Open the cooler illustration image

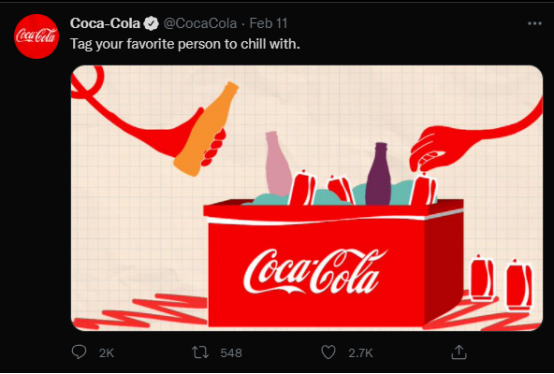coord(307,198)
